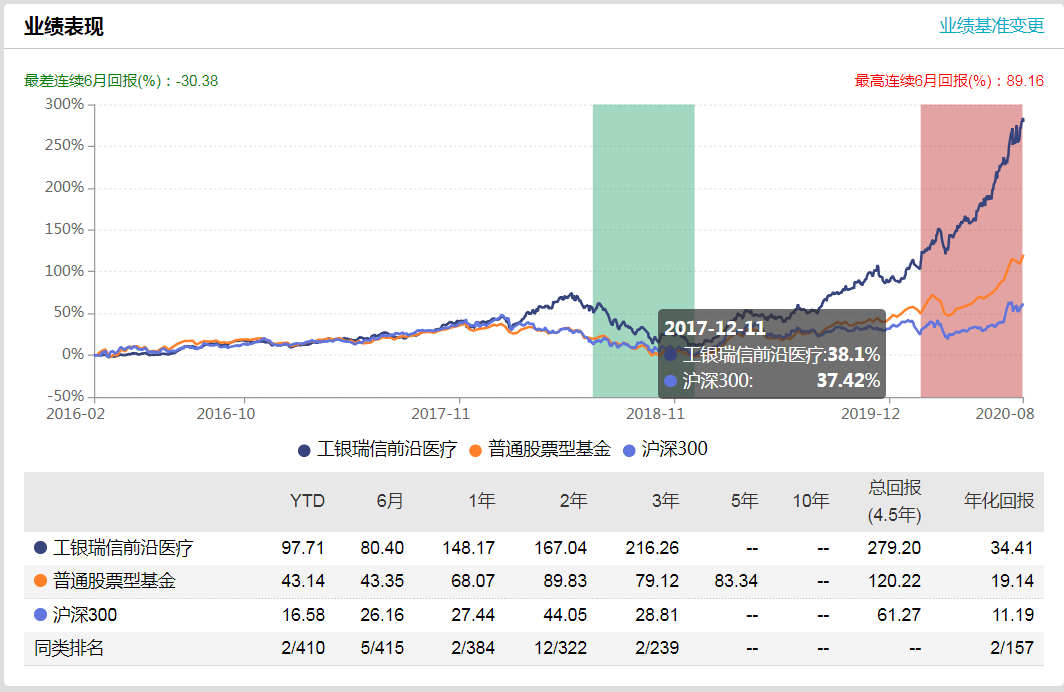Click the -50% y-axis label
The image size is (1064, 692).
coord(66,396)
